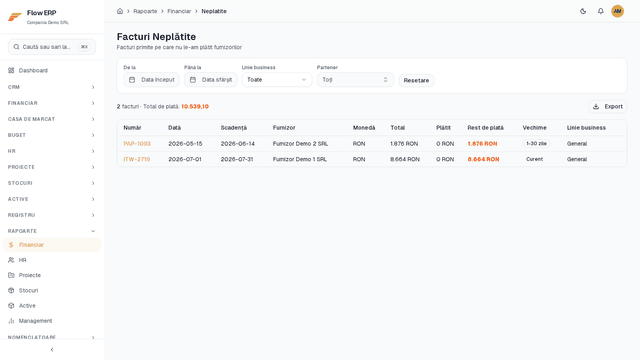Expand the BUGET sidebar section
The image size is (640, 360).
tap(52, 135)
